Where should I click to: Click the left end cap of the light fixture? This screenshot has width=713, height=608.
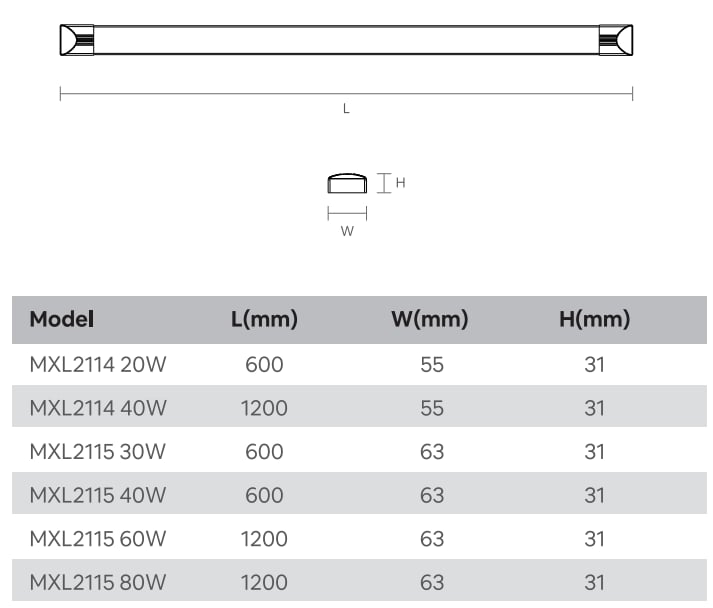point(77,40)
